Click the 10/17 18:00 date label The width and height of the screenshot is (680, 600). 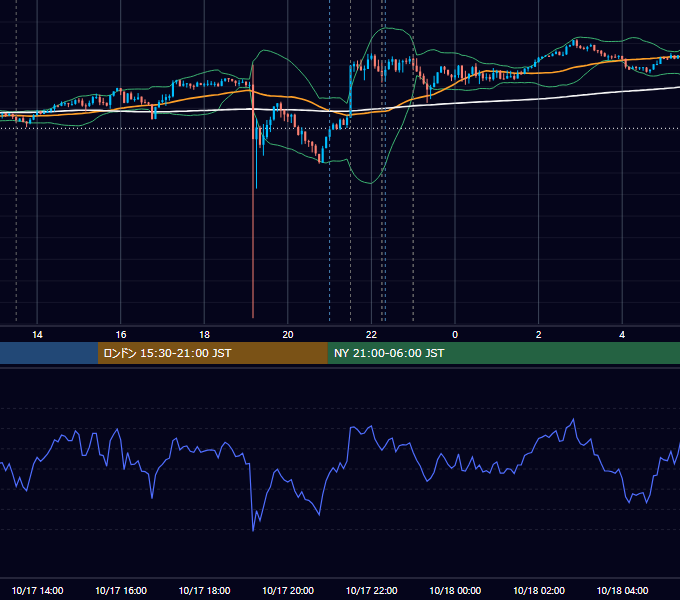tap(204, 590)
